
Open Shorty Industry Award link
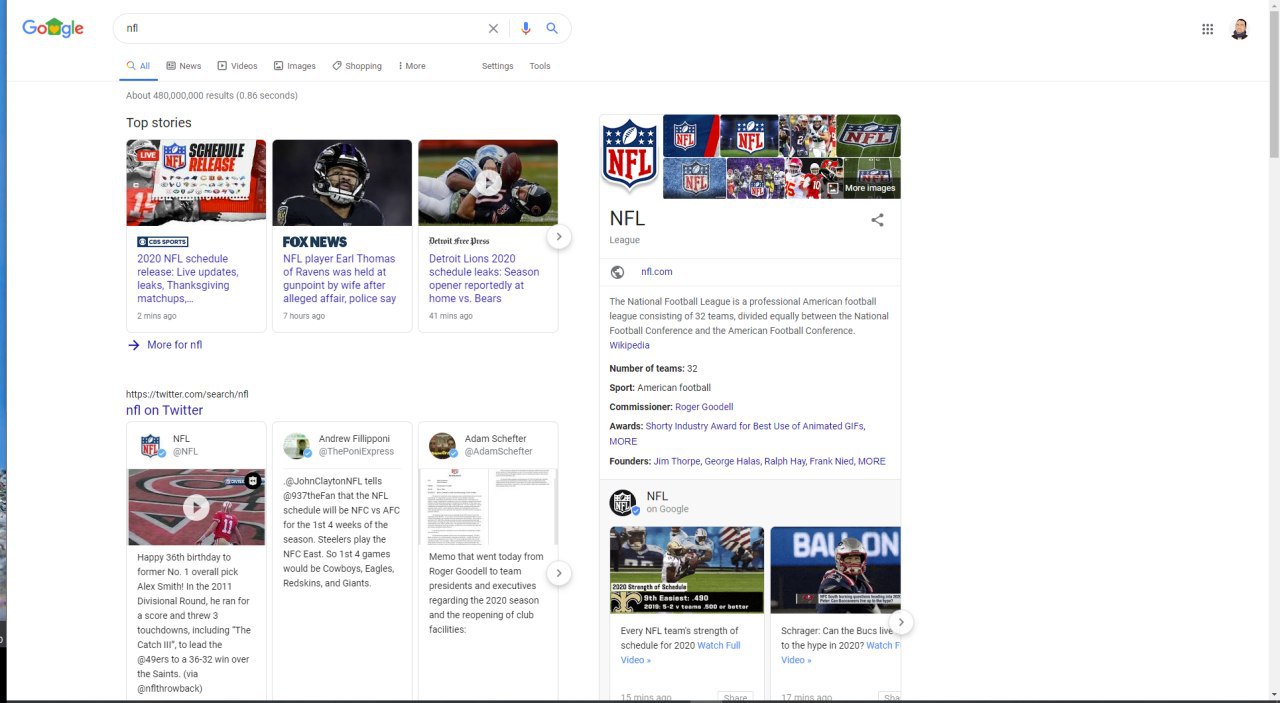click(754, 426)
